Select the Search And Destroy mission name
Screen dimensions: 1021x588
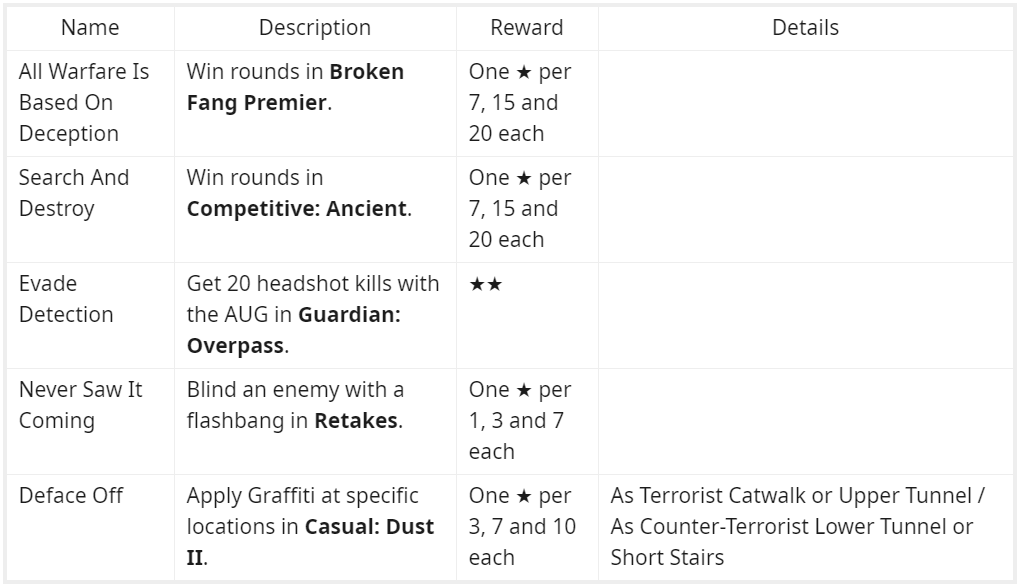(74, 193)
